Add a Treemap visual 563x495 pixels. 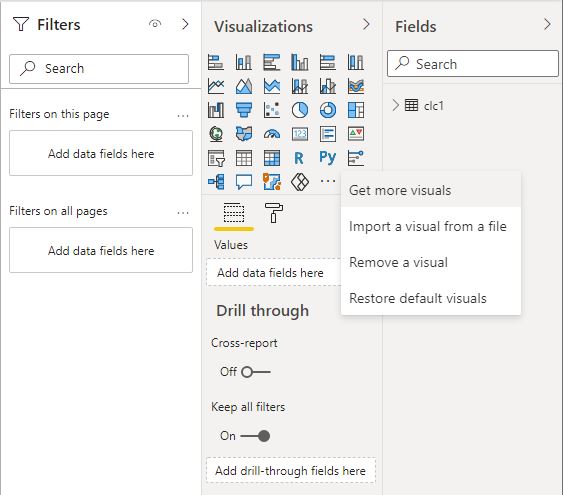tap(356, 110)
